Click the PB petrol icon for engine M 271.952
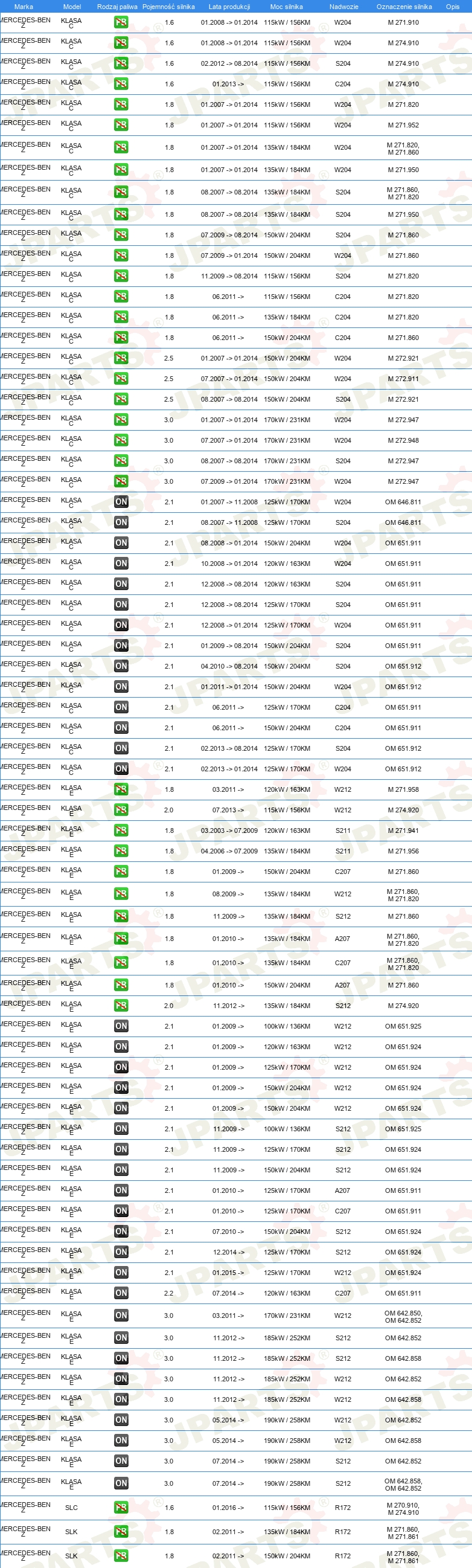 point(121,126)
